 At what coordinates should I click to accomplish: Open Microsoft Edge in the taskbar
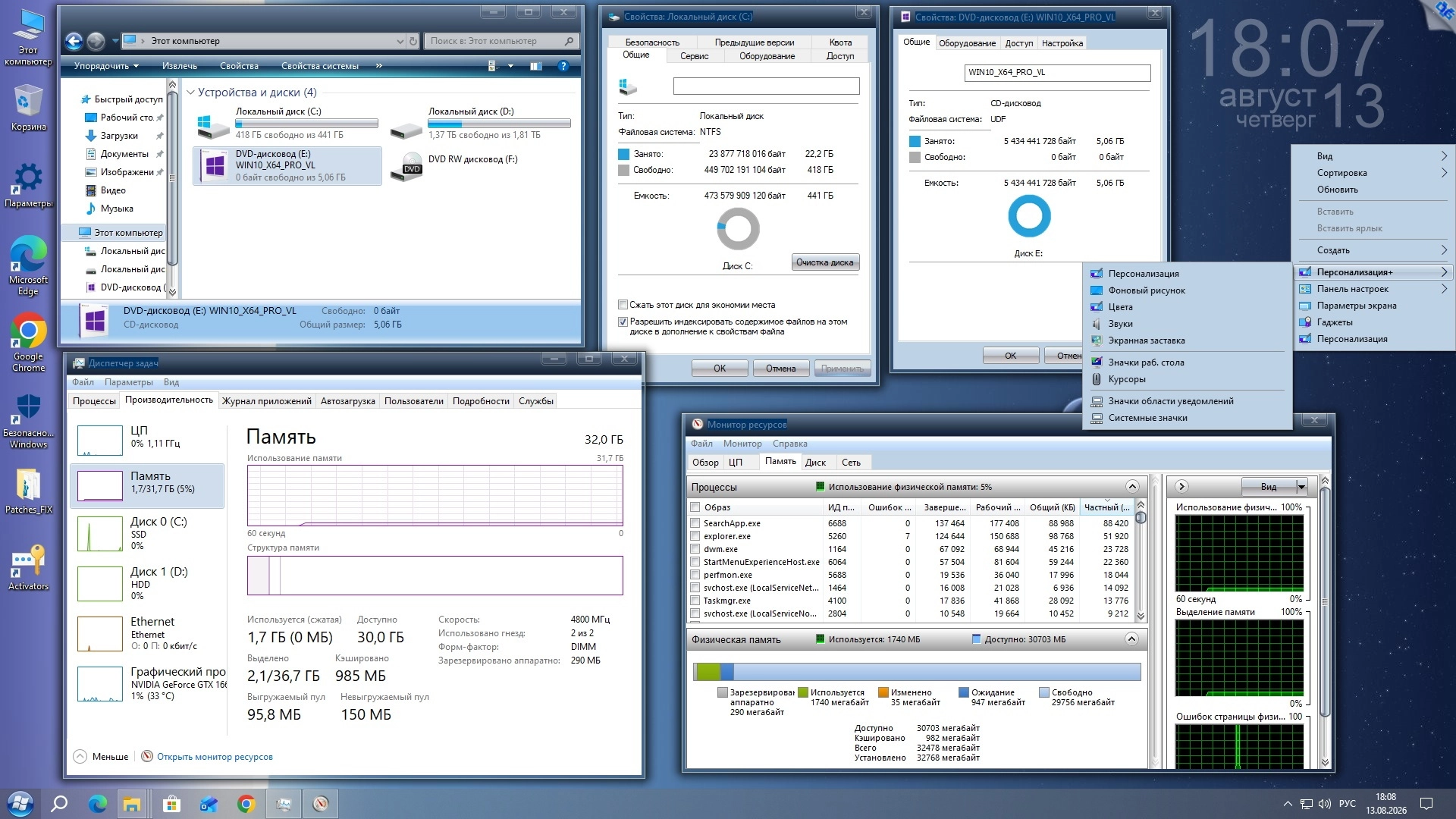coord(97,803)
